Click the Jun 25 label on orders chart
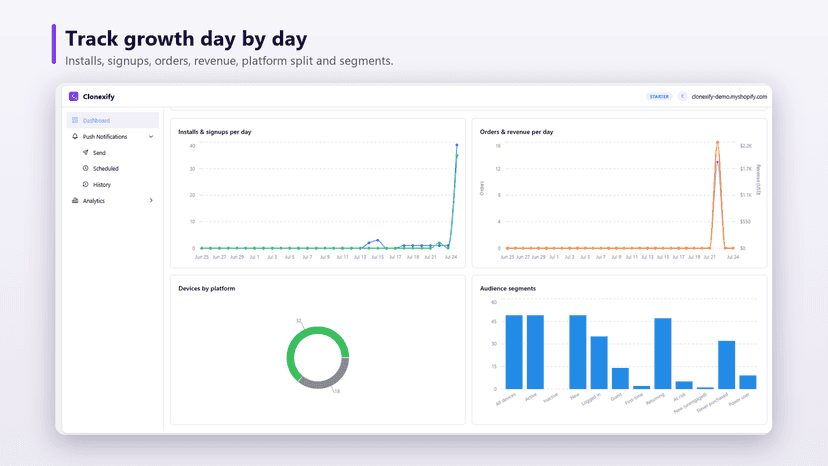 507,257
